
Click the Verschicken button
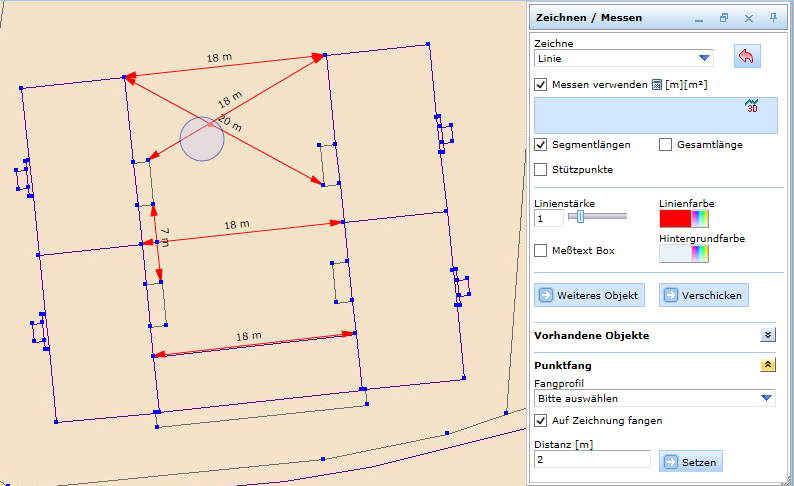(703, 295)
